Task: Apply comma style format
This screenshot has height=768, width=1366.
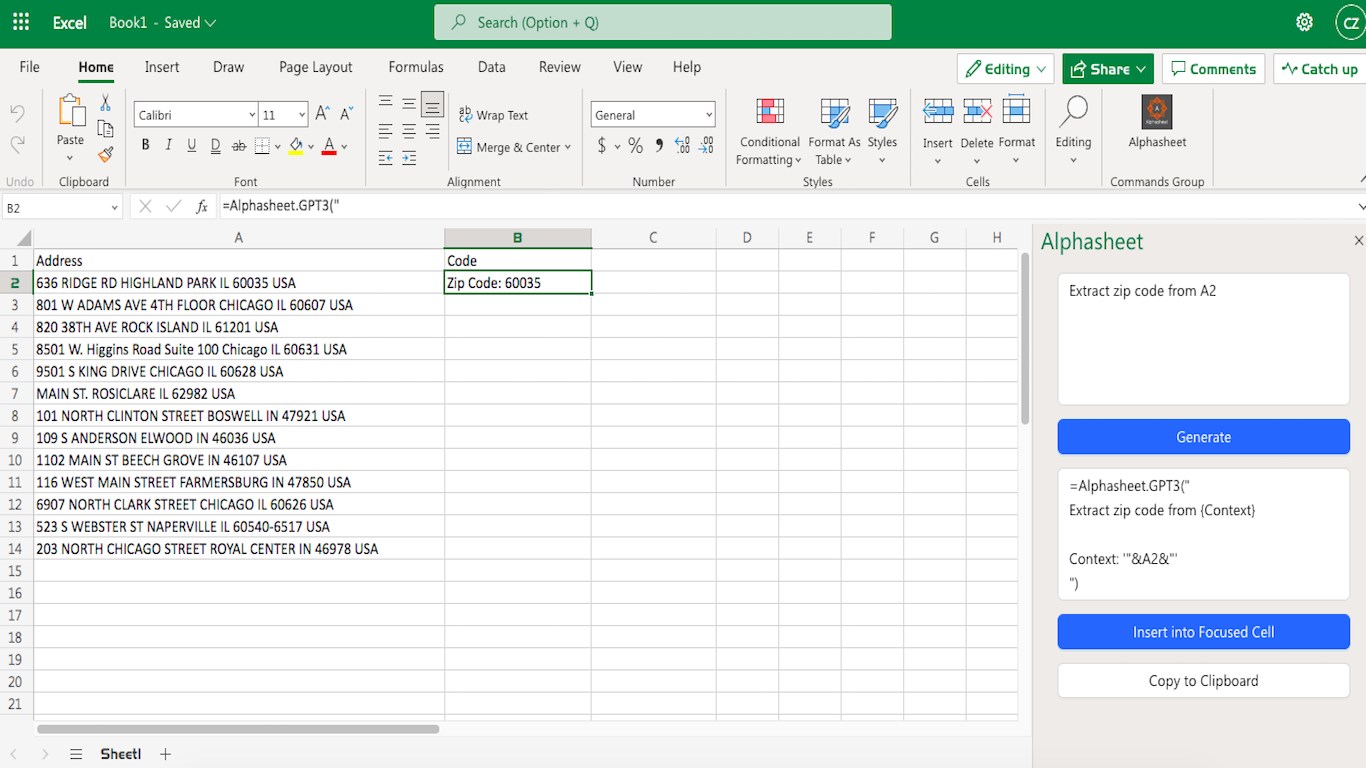Action: point(659,146)
